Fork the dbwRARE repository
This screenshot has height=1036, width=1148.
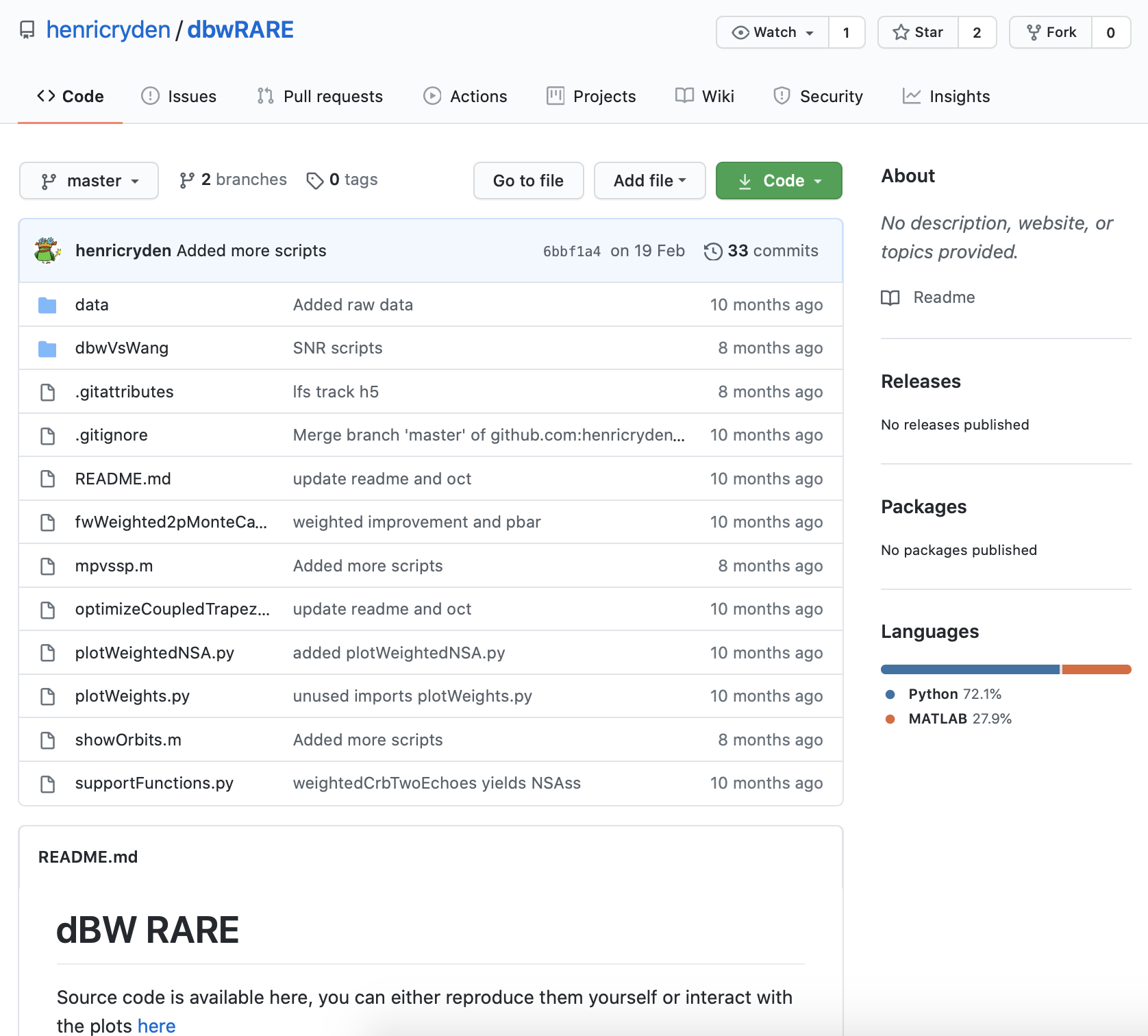click(1051, 32)
